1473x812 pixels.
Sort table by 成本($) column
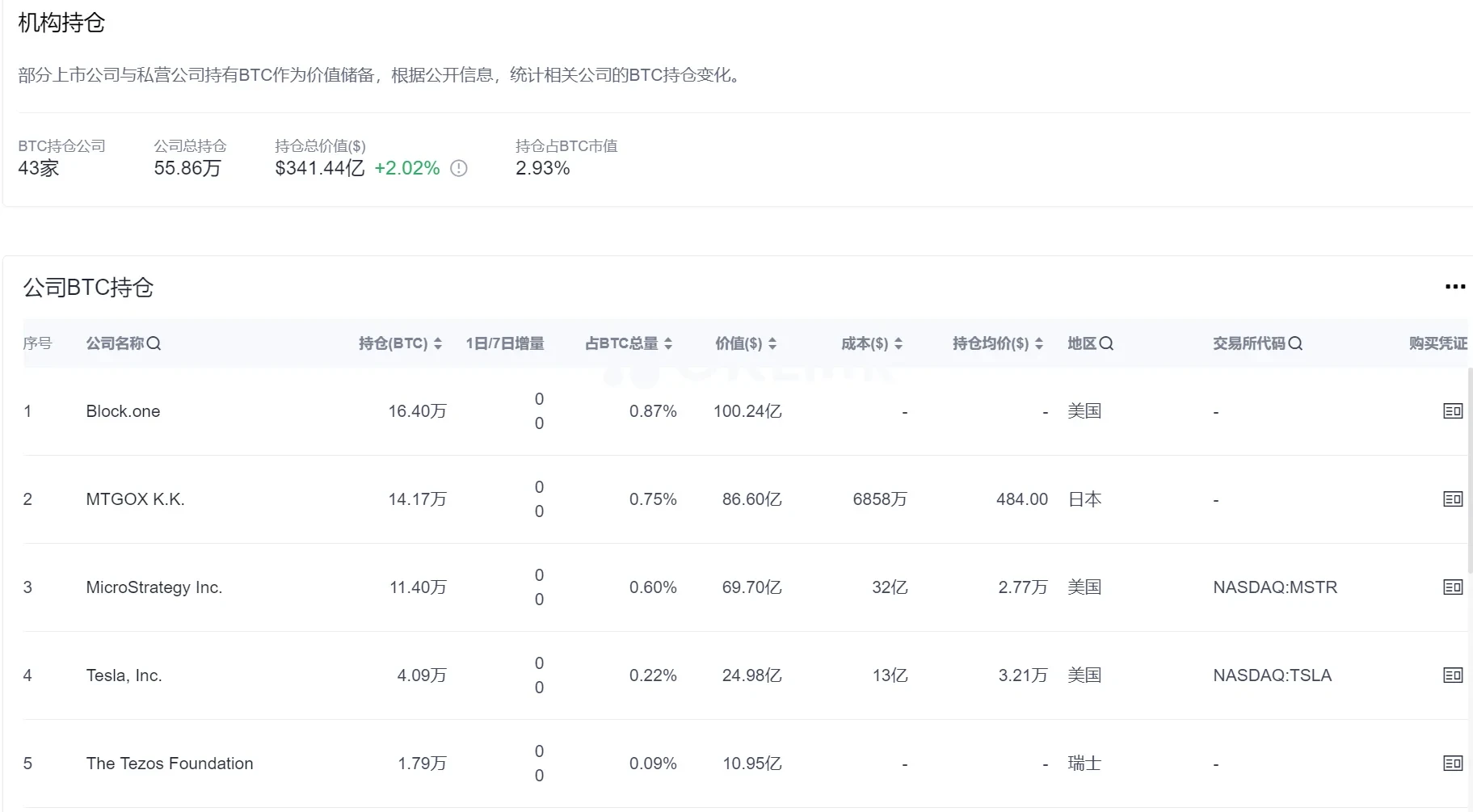click(x=898, y=343)
